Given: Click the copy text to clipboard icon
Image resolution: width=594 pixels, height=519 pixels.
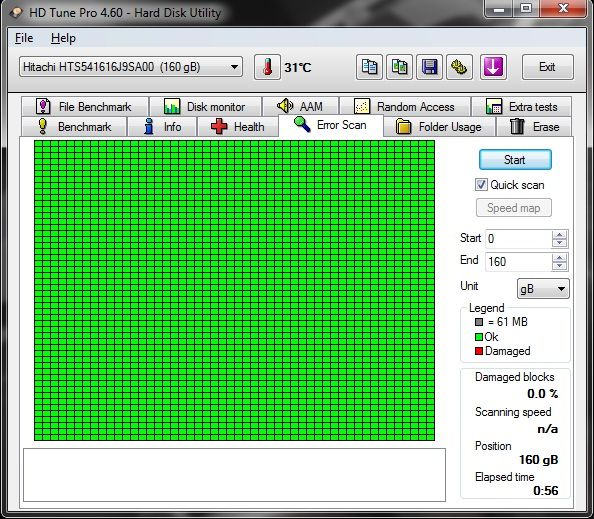Looking at the screenshot, I should click(x=369, y=67).
